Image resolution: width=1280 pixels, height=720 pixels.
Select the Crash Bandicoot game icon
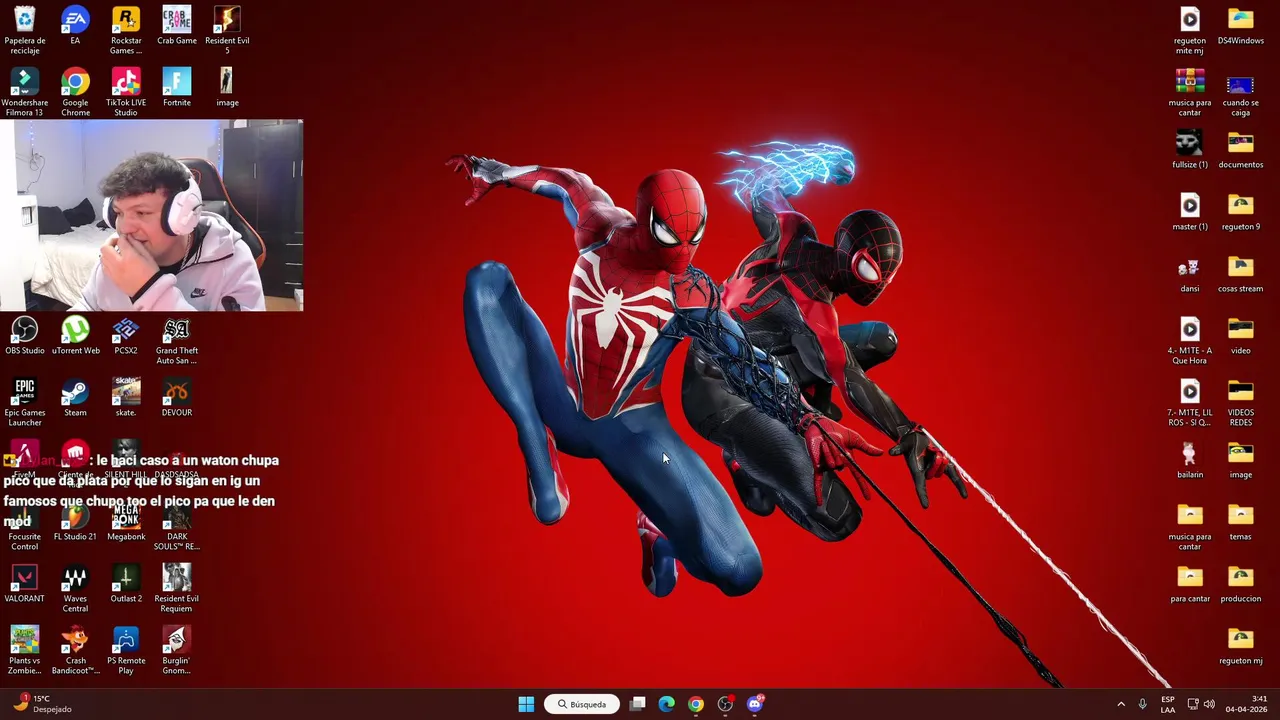click(75, 650)
